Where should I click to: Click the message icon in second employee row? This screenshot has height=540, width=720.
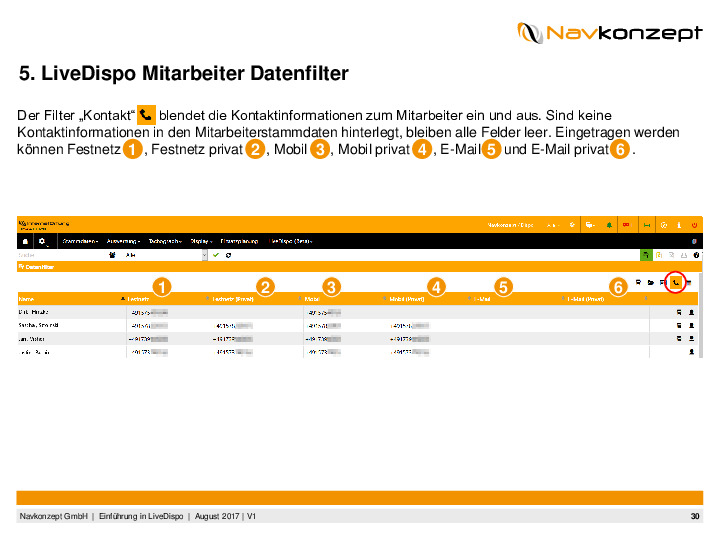click(x=679, y=326)
